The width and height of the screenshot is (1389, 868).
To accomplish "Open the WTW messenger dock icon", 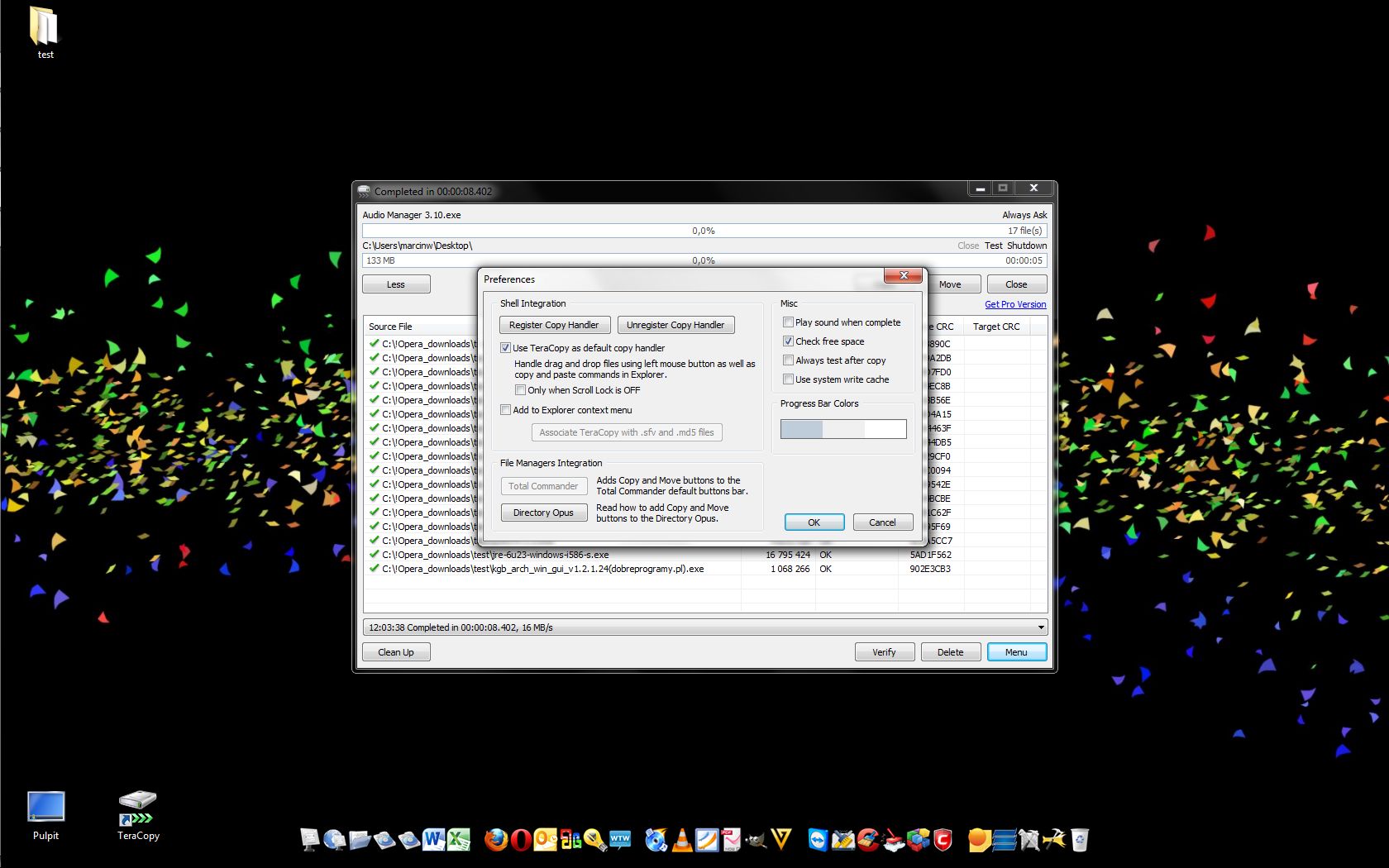I will coord(620,840).
